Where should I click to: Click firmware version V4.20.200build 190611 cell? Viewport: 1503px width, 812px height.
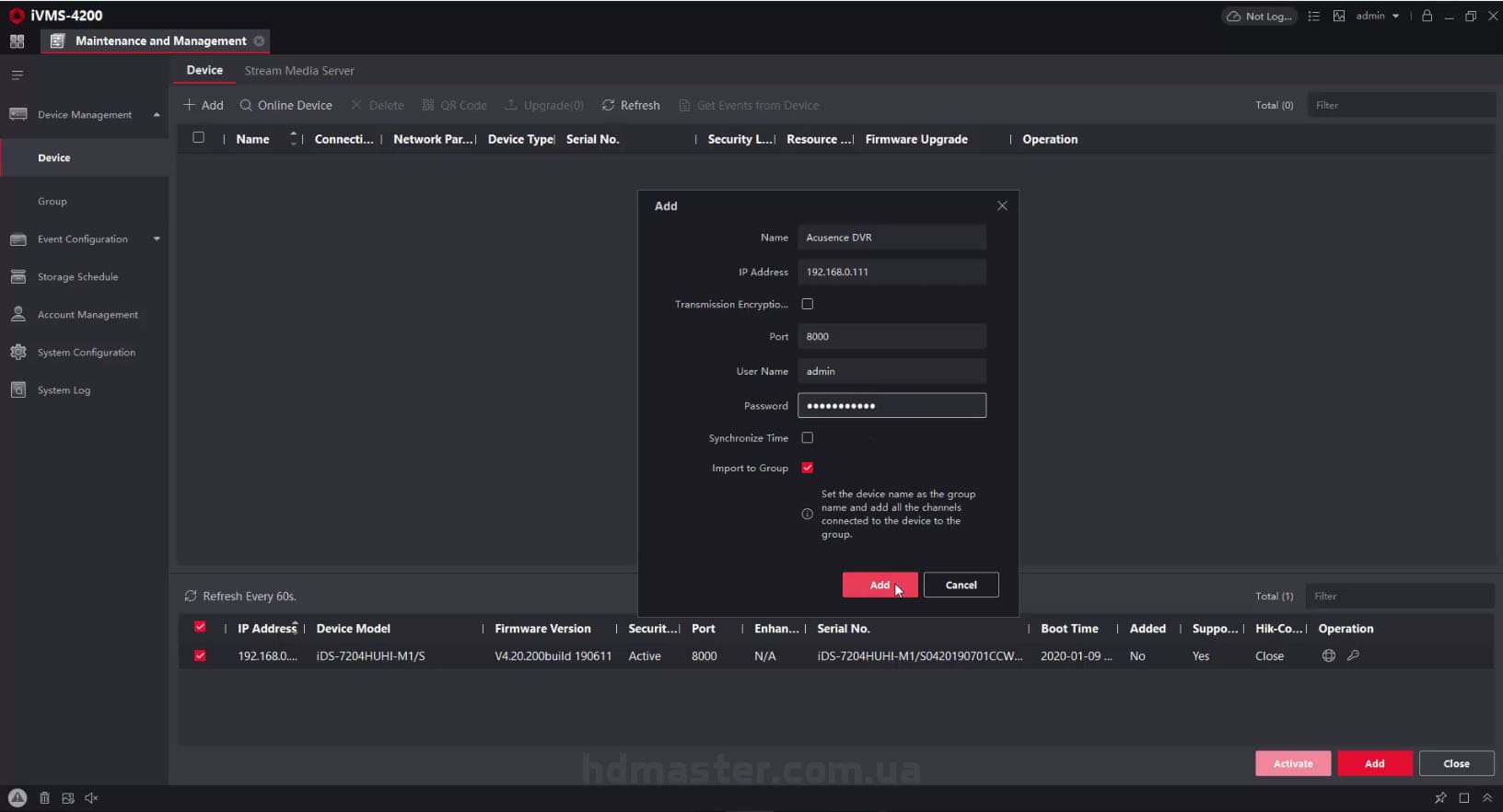coord(553,656)
